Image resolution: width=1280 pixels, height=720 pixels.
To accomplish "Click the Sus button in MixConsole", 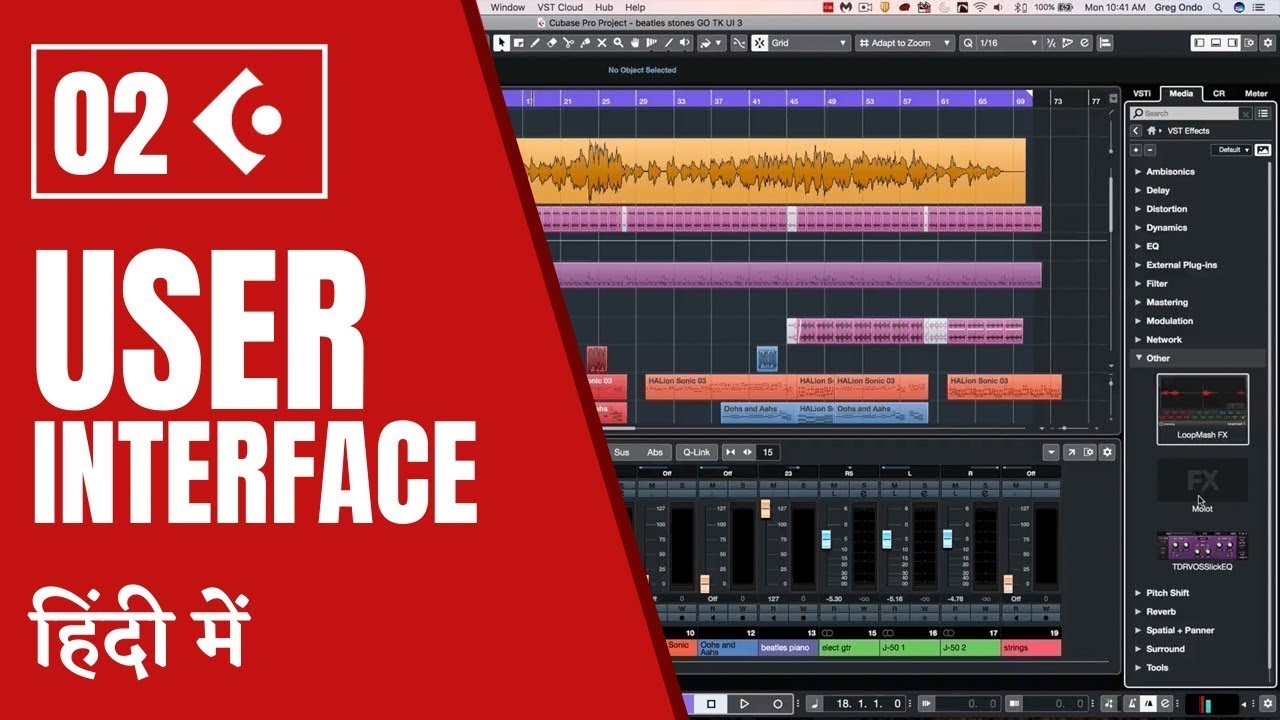I will pyautogui.click(x=622, y=452).
